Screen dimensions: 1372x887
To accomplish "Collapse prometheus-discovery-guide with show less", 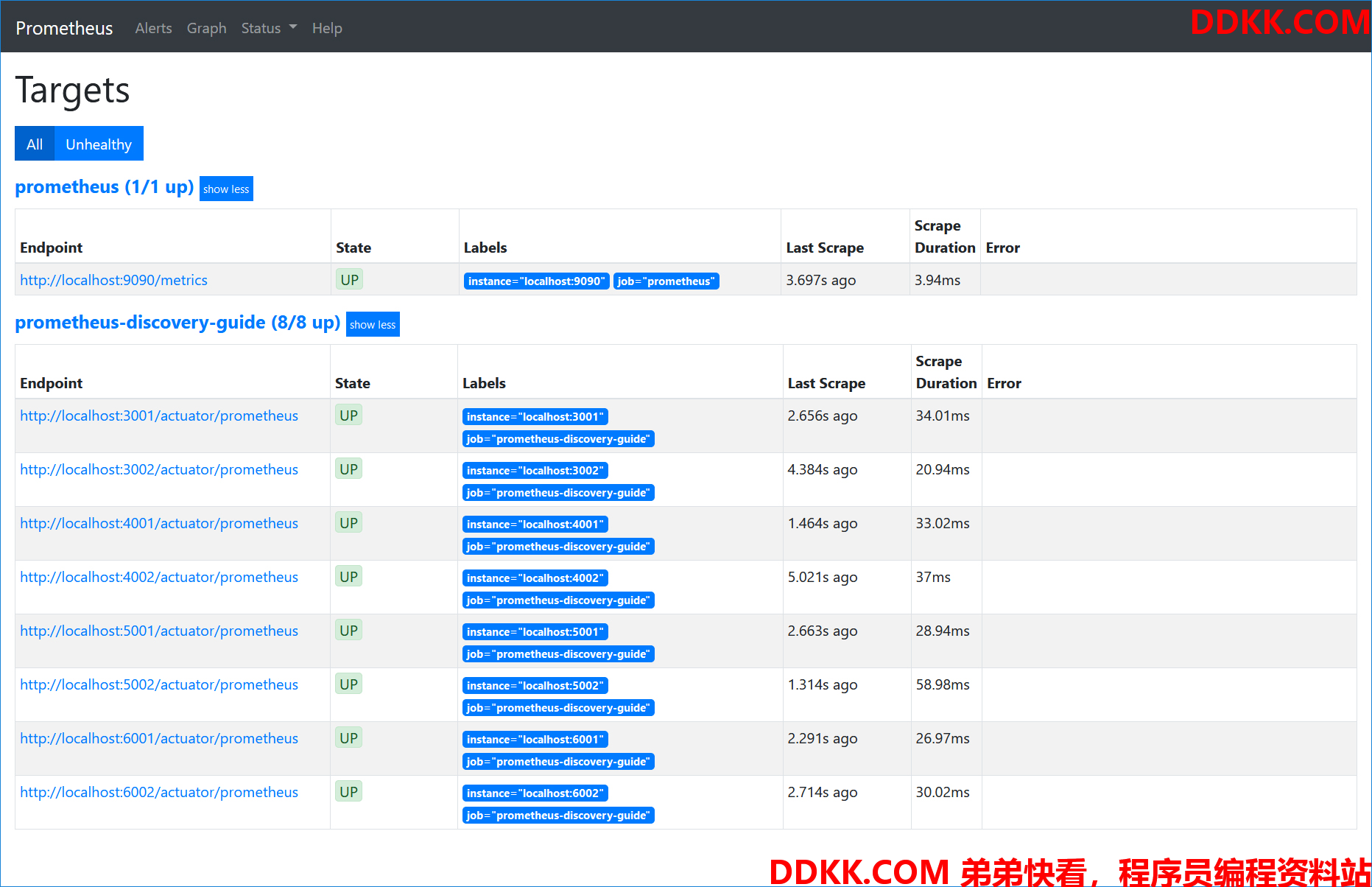I will [373, 324].
